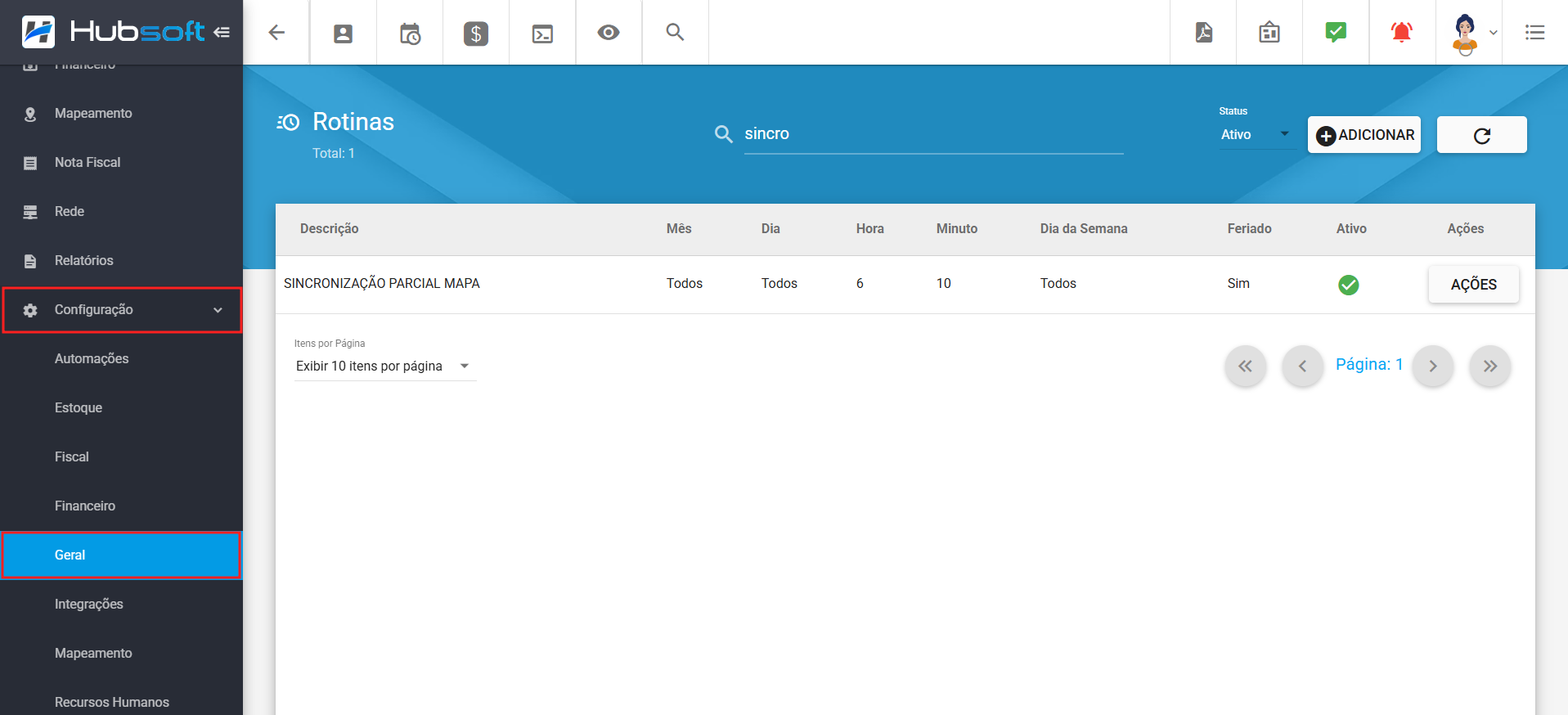
Task: Go to previous page arrow
Action: (x=1302, y=366)
